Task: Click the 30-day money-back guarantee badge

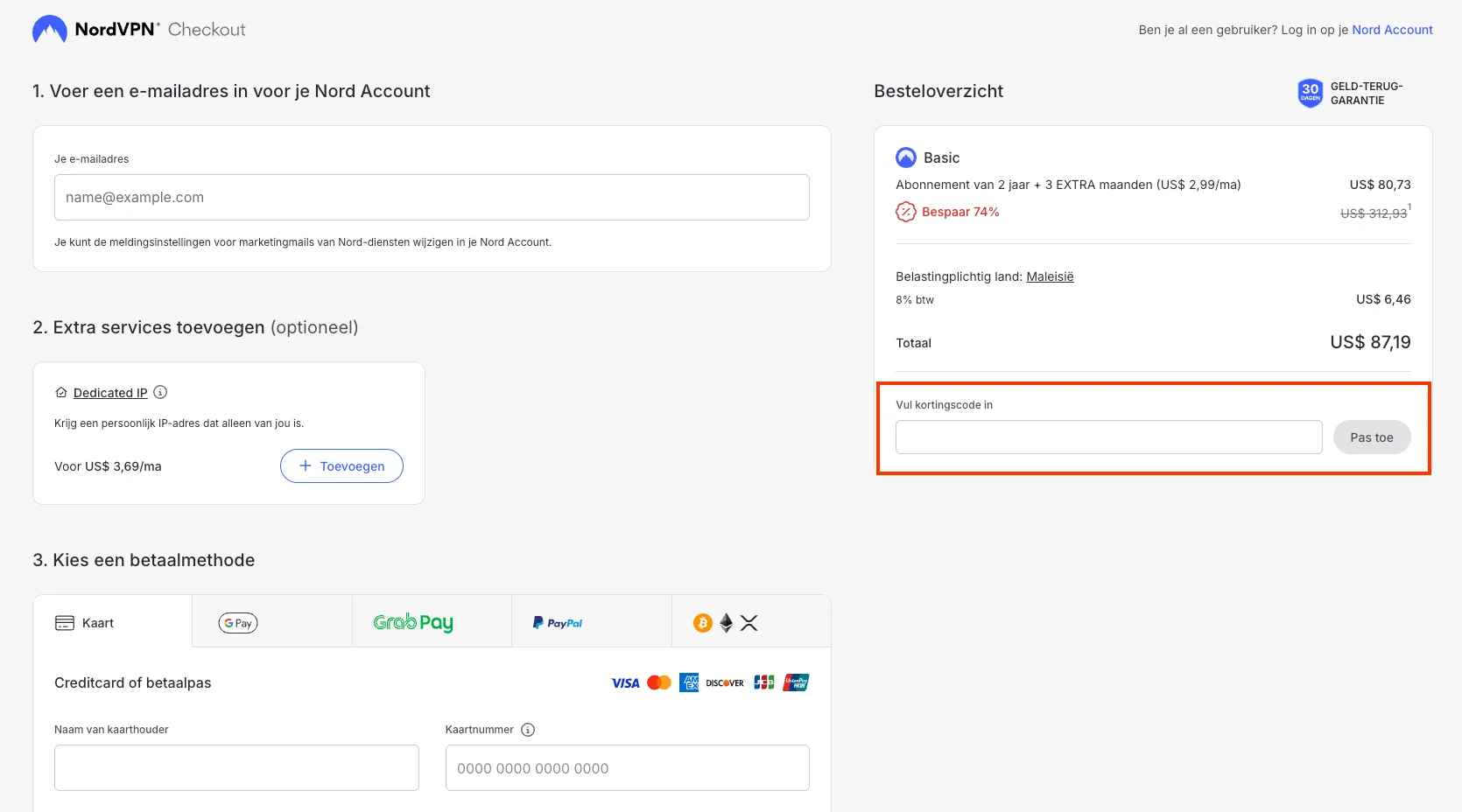Action: point(1310,93)
